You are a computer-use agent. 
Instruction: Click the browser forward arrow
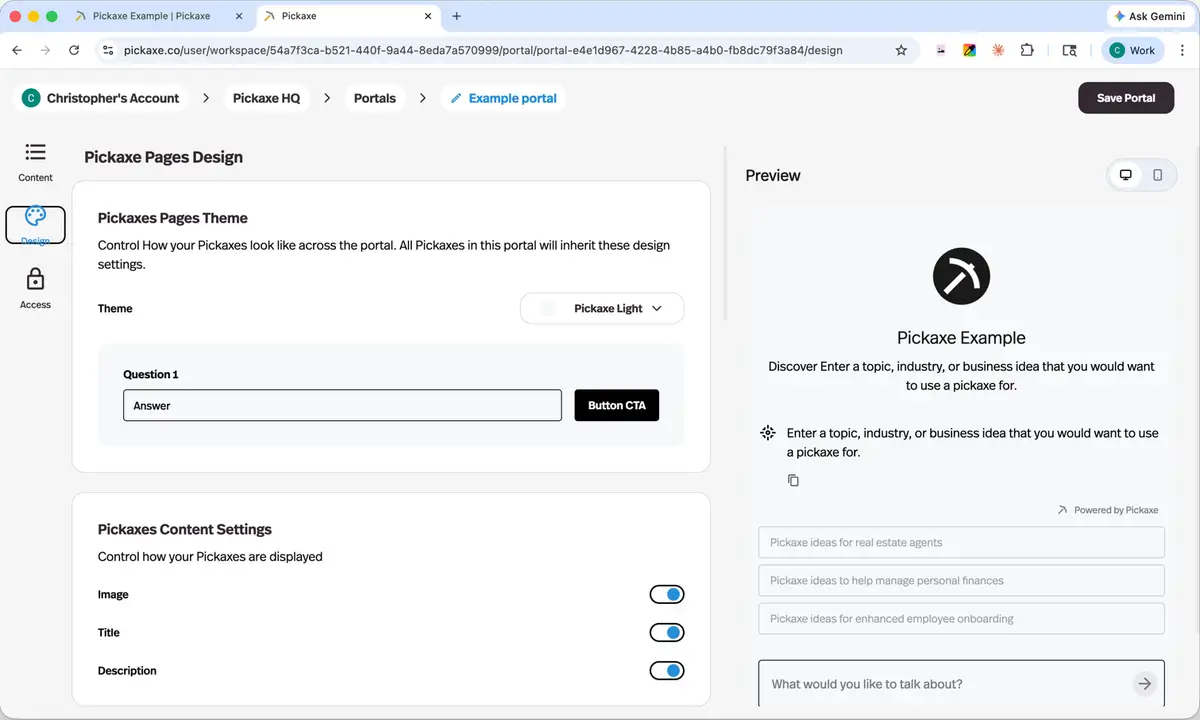coord(45,50)
